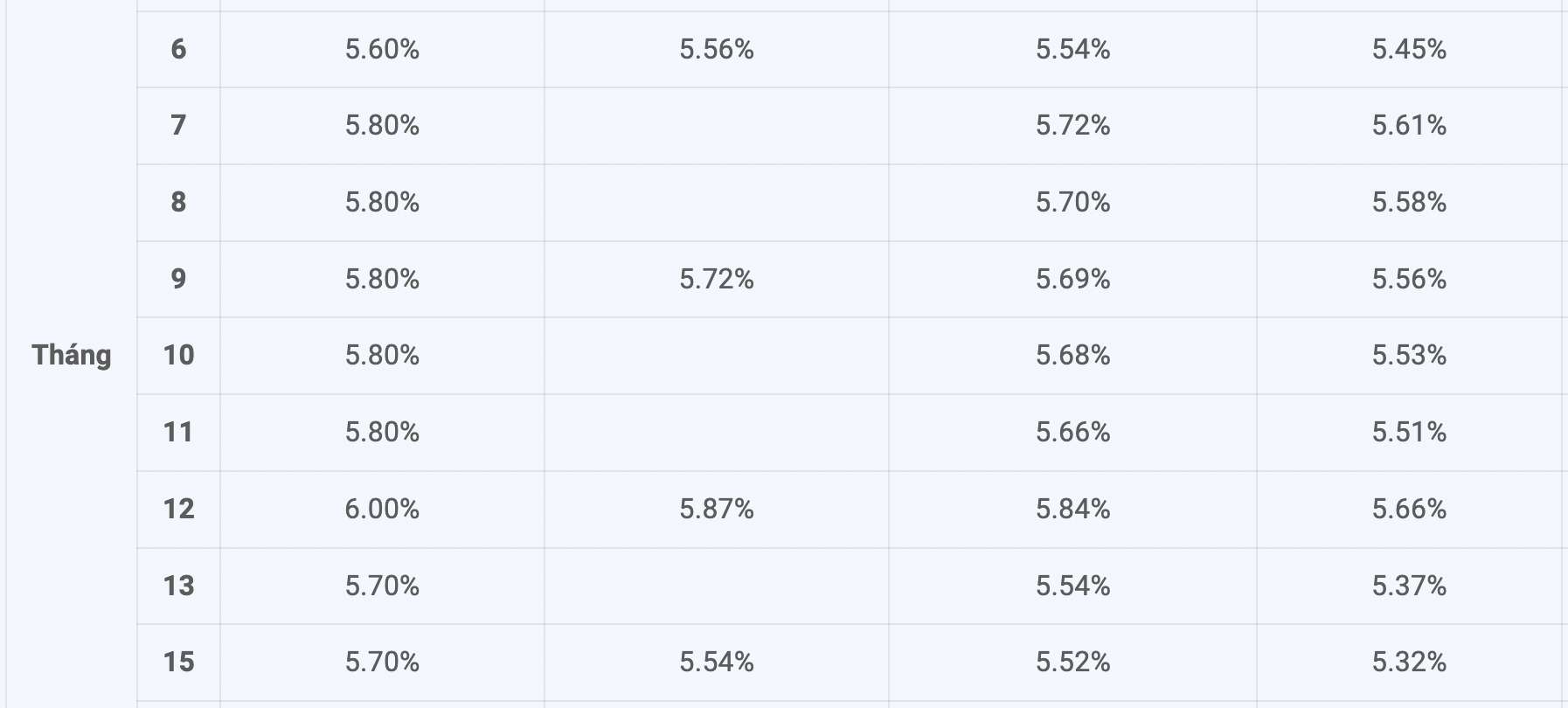Viewport: 1568px width, 708px height.
Task: Click the 5.45% value in row 6
Action: tap(1409, 49)
